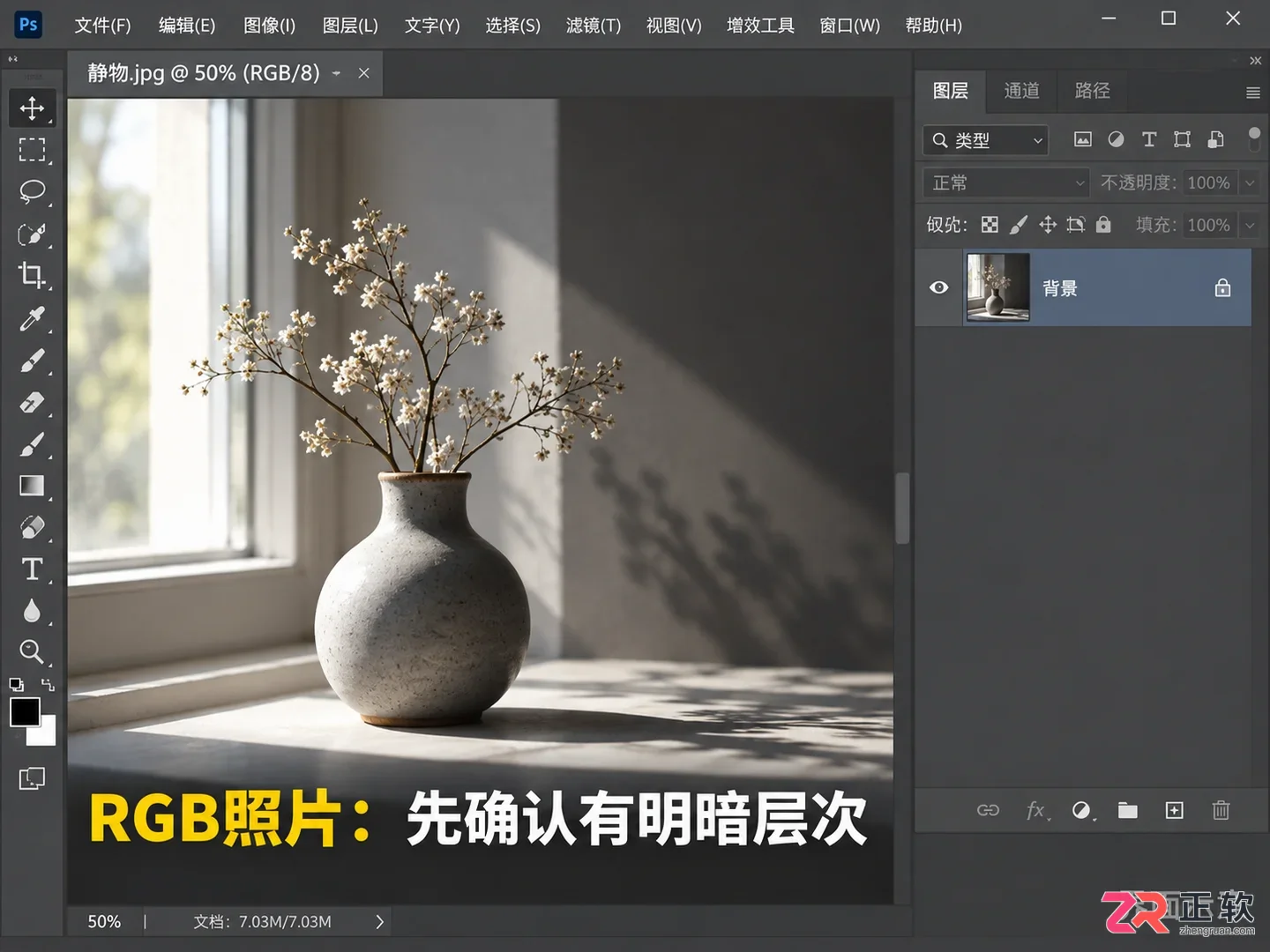Expand the 填充 fill slider arrow
The width and height of the screenshot is (1270, 952).
pos(1250,225)
